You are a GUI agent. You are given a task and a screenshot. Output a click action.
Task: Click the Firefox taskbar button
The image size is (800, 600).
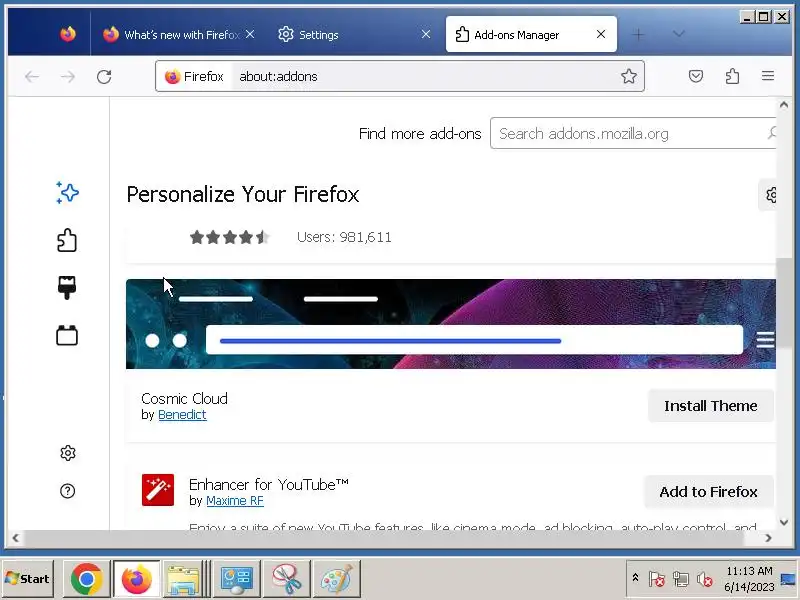[136, 579]
